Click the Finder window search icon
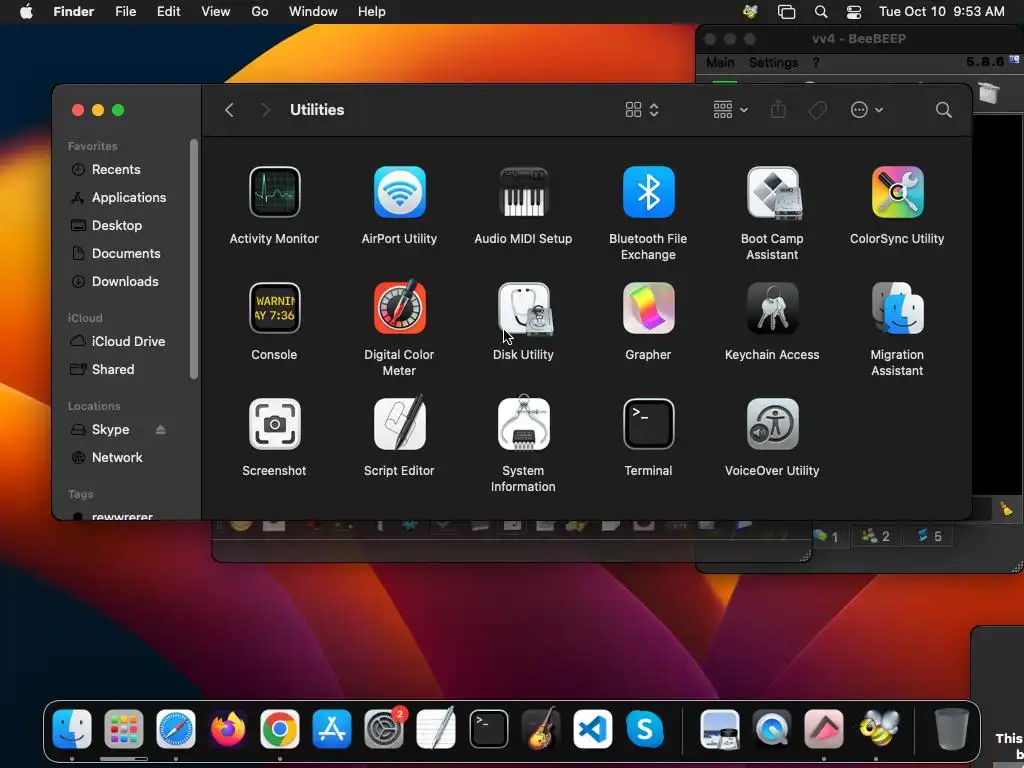 tap(943, 110)
